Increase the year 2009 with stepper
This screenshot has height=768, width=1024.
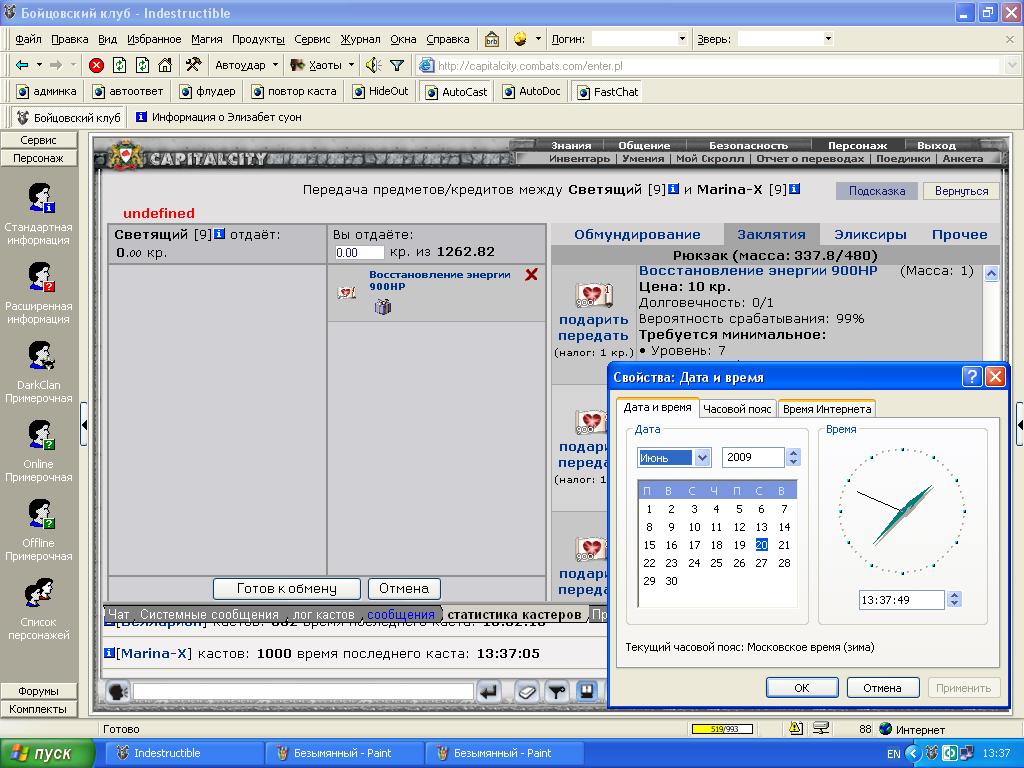(793, 453)
